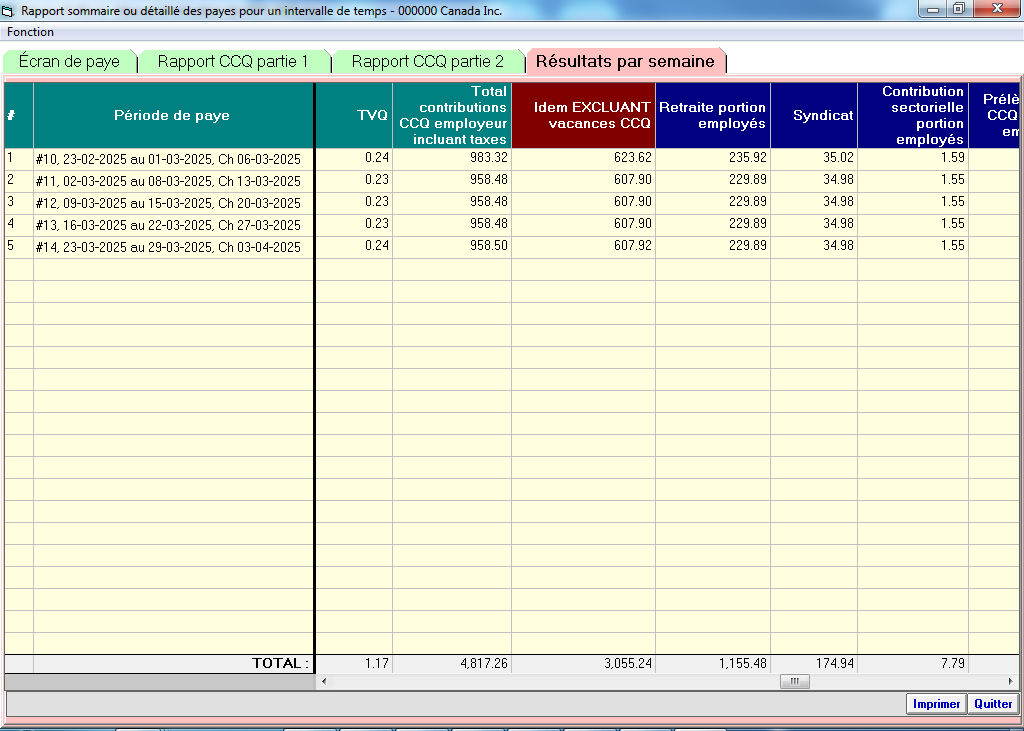Click the horizontal scrollbar thumb
The width and height of the screenshot is (1024, 731).
[795, 682]
